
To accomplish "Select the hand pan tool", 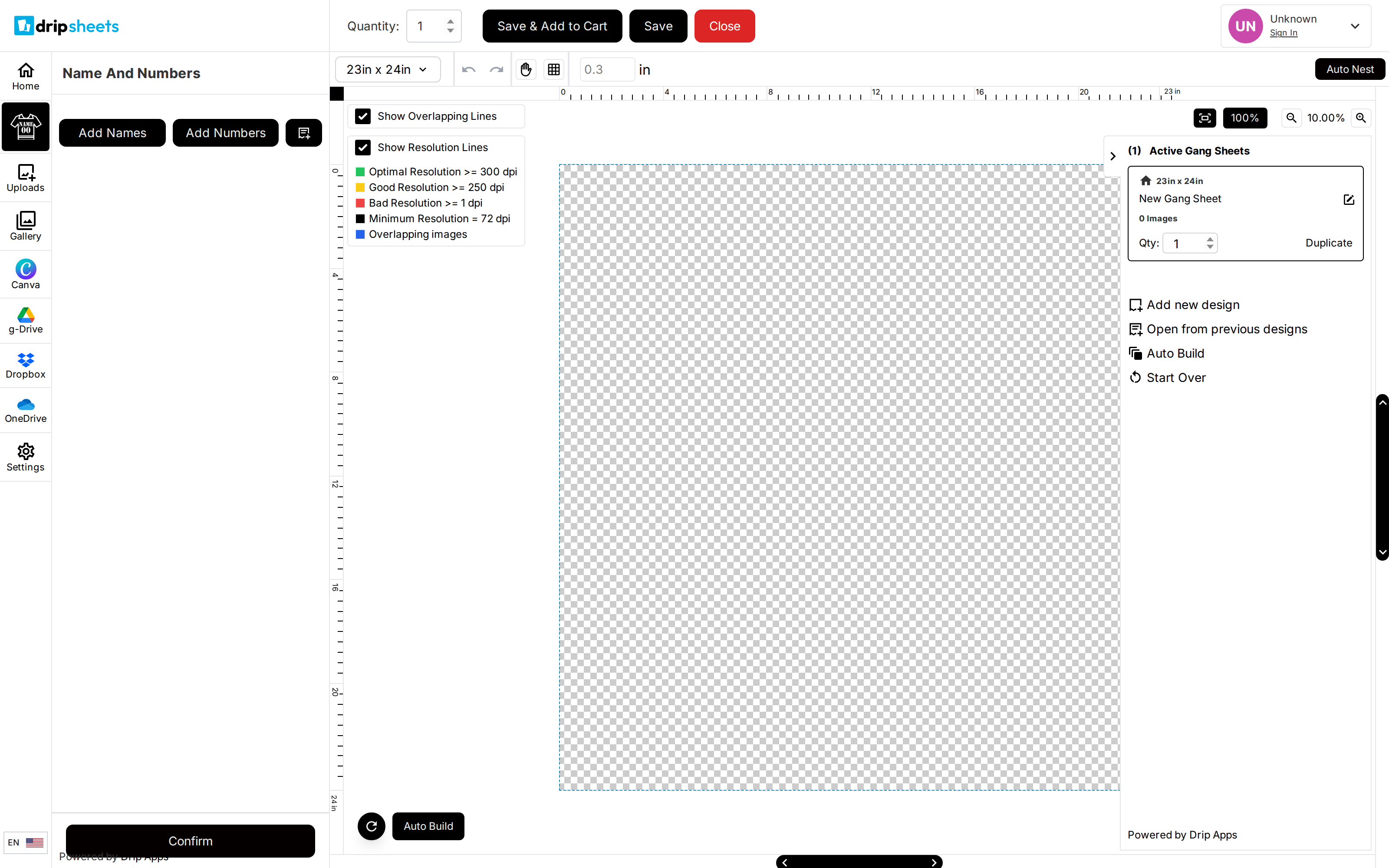I will (526, 69).
